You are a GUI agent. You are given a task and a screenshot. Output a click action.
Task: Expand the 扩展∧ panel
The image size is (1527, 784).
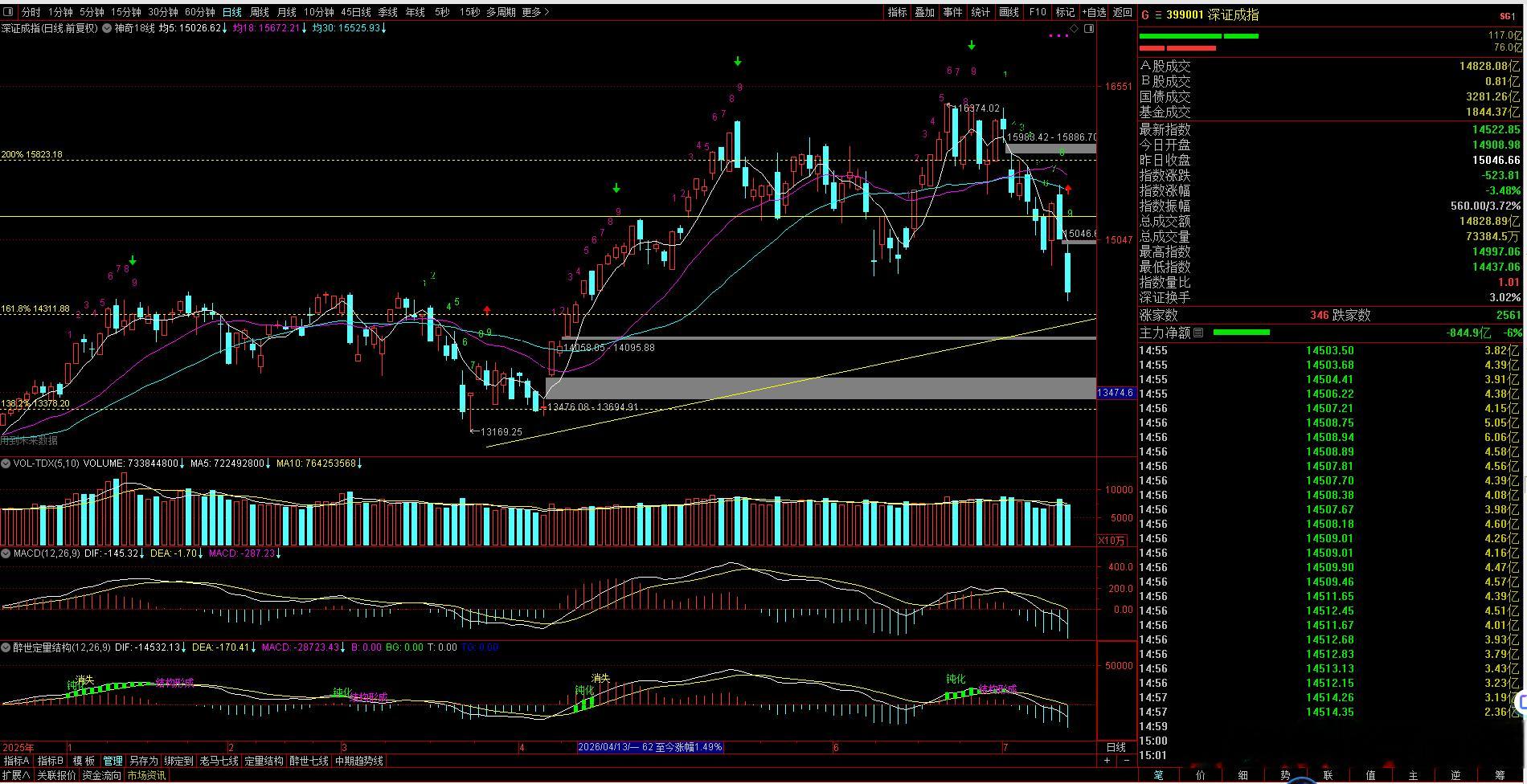15,775
